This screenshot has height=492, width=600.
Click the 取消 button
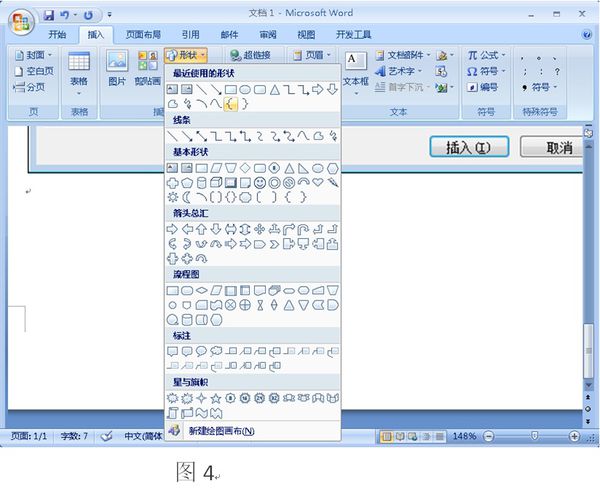point(552,147)
